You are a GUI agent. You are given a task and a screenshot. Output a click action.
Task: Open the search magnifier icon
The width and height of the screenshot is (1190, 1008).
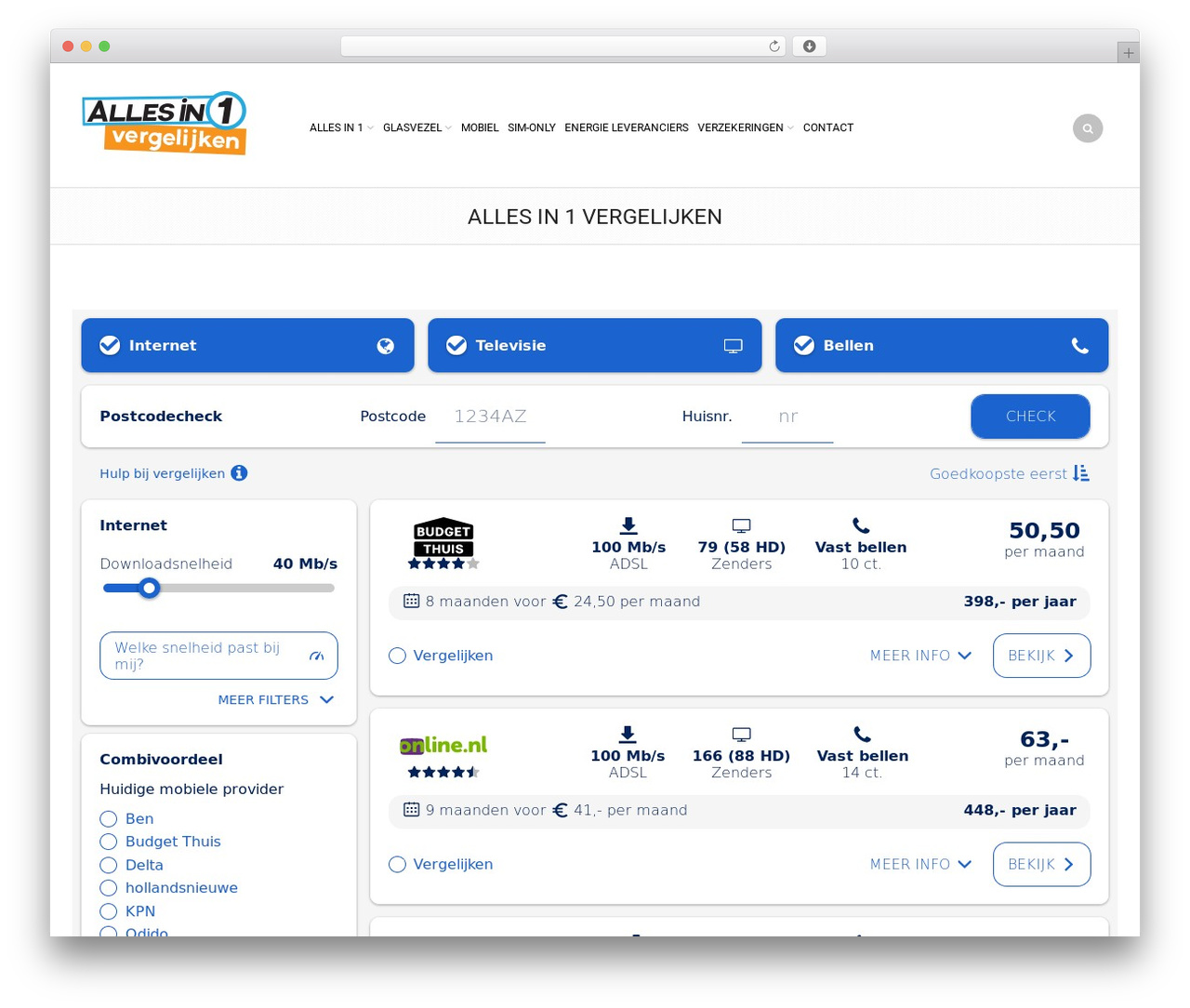(x=1088, y=128)
